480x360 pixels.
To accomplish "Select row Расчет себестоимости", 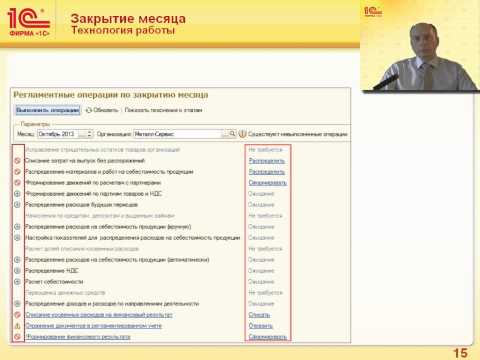I will (54, 282).
